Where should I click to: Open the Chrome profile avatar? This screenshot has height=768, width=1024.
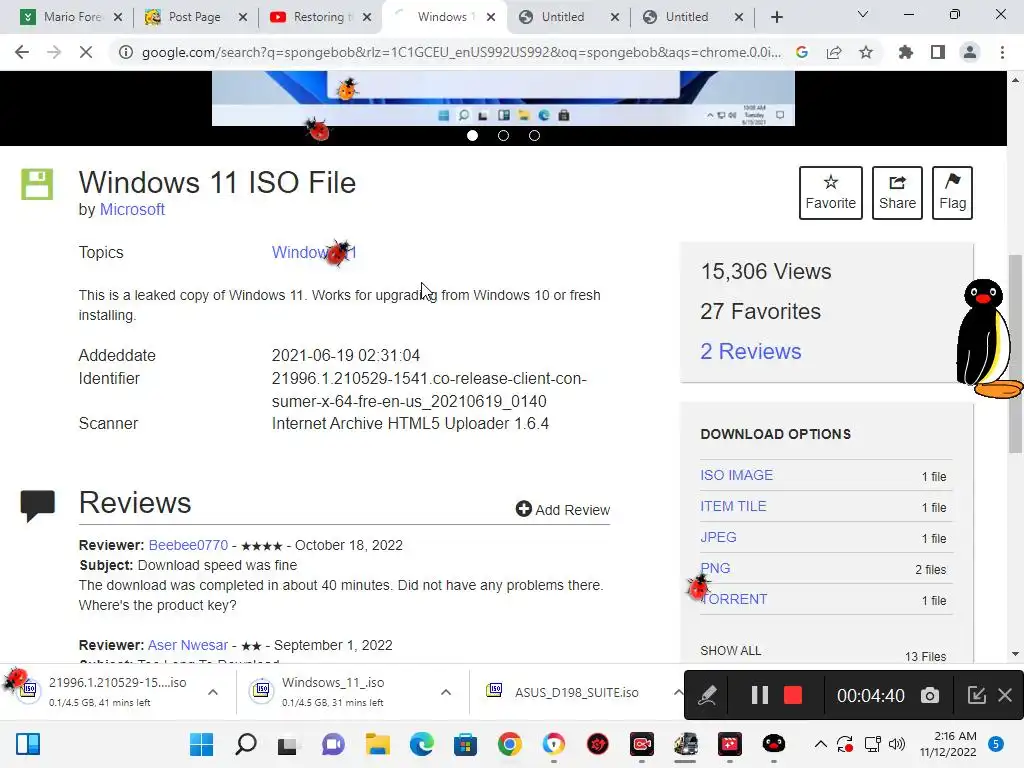(x=970, y=52)
